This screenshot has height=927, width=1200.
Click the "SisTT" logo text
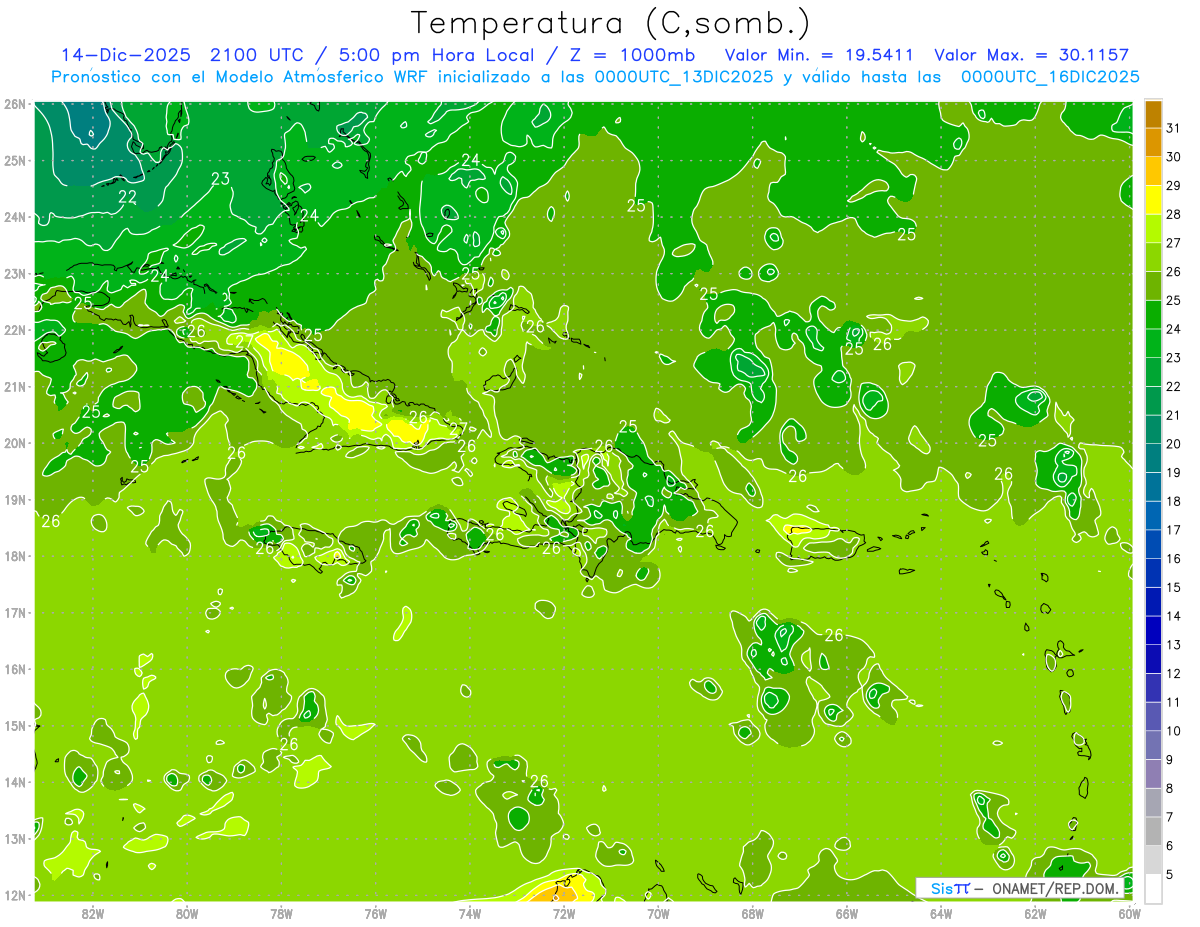pos(950,888)
